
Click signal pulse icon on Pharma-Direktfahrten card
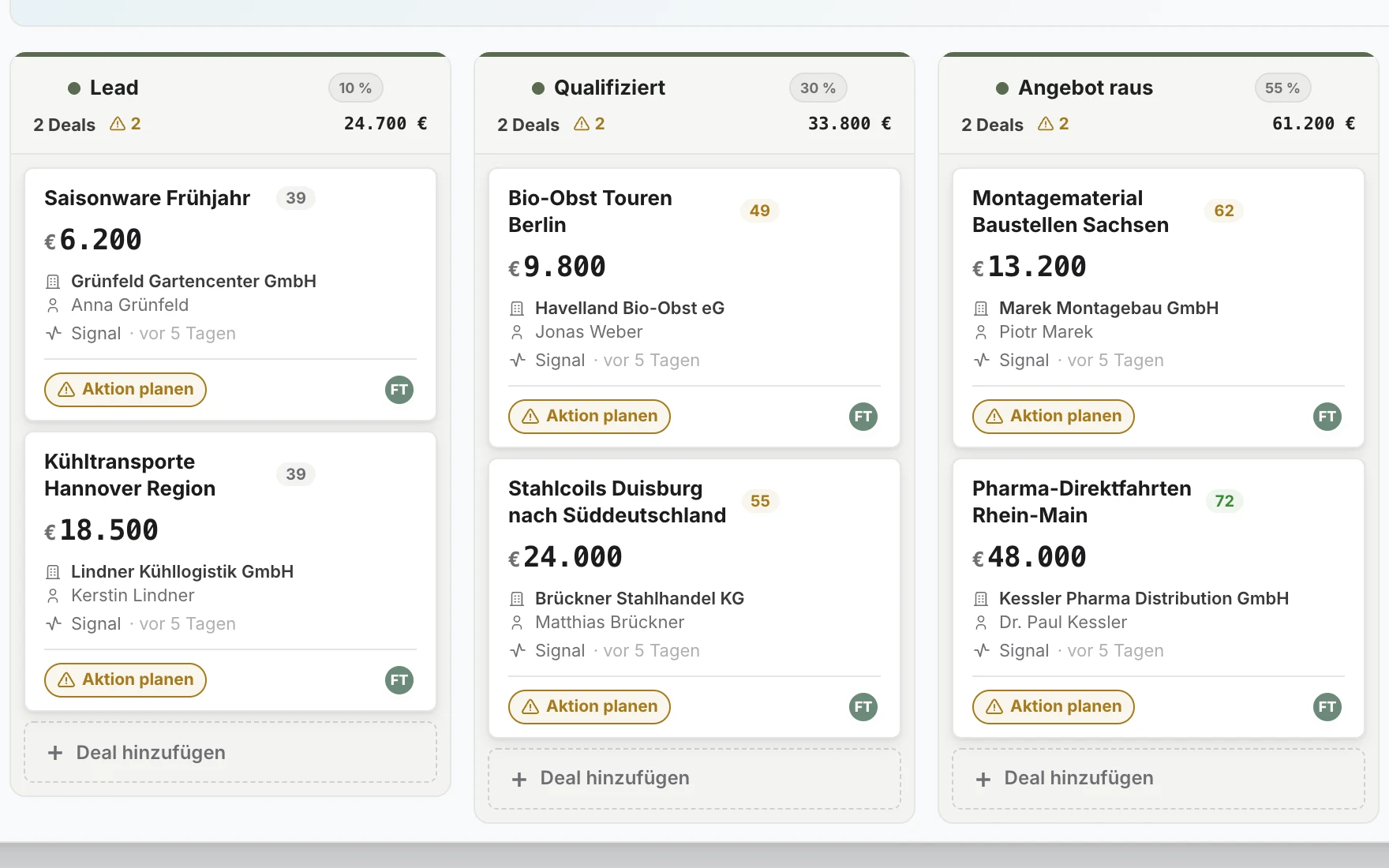[981, 650]
